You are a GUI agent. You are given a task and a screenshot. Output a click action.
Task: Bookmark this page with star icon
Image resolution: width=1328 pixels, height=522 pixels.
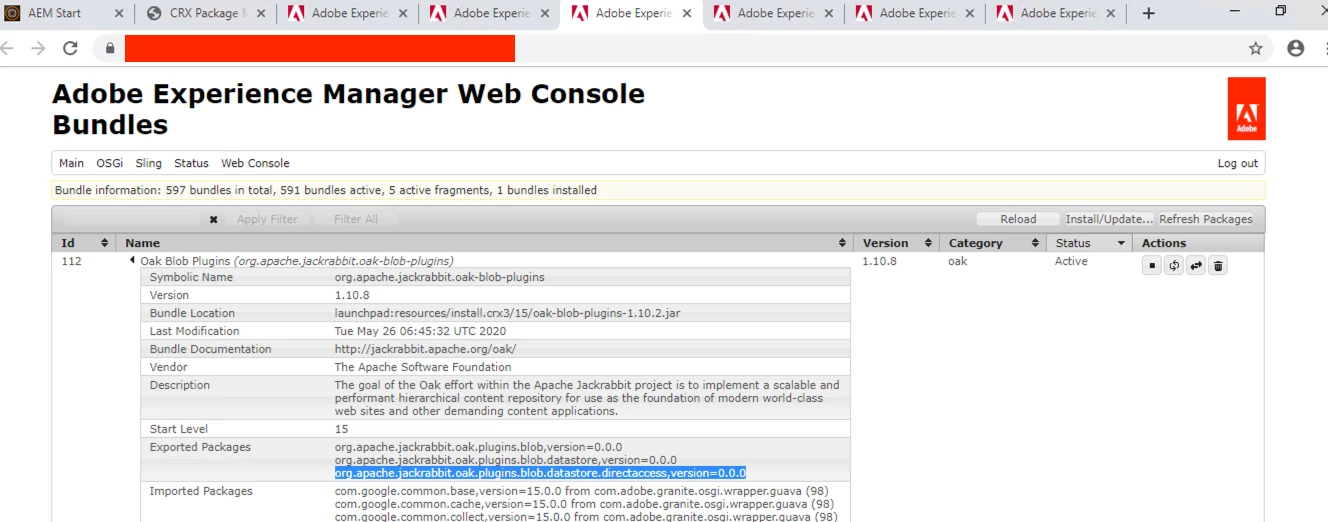point(1255,48)
